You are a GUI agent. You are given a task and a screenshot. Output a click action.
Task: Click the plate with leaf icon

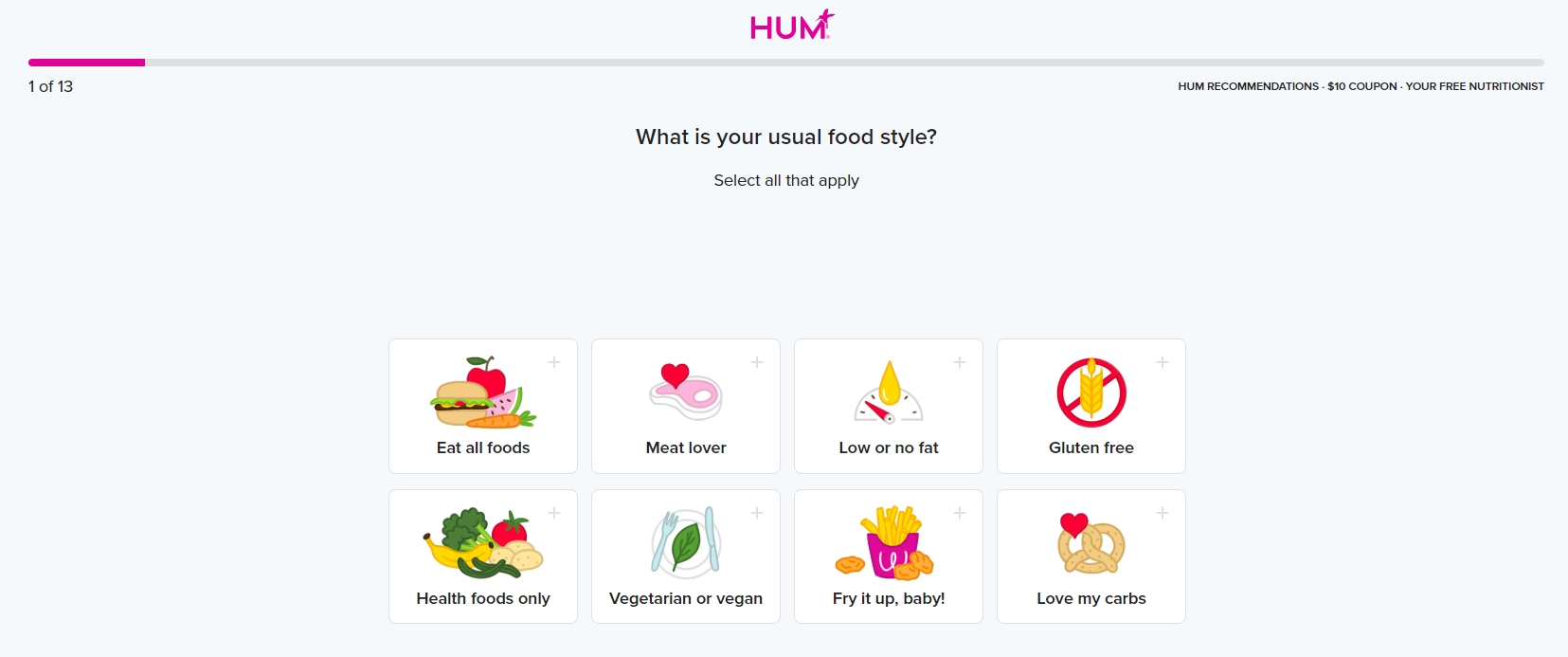(x=686, y=542)
